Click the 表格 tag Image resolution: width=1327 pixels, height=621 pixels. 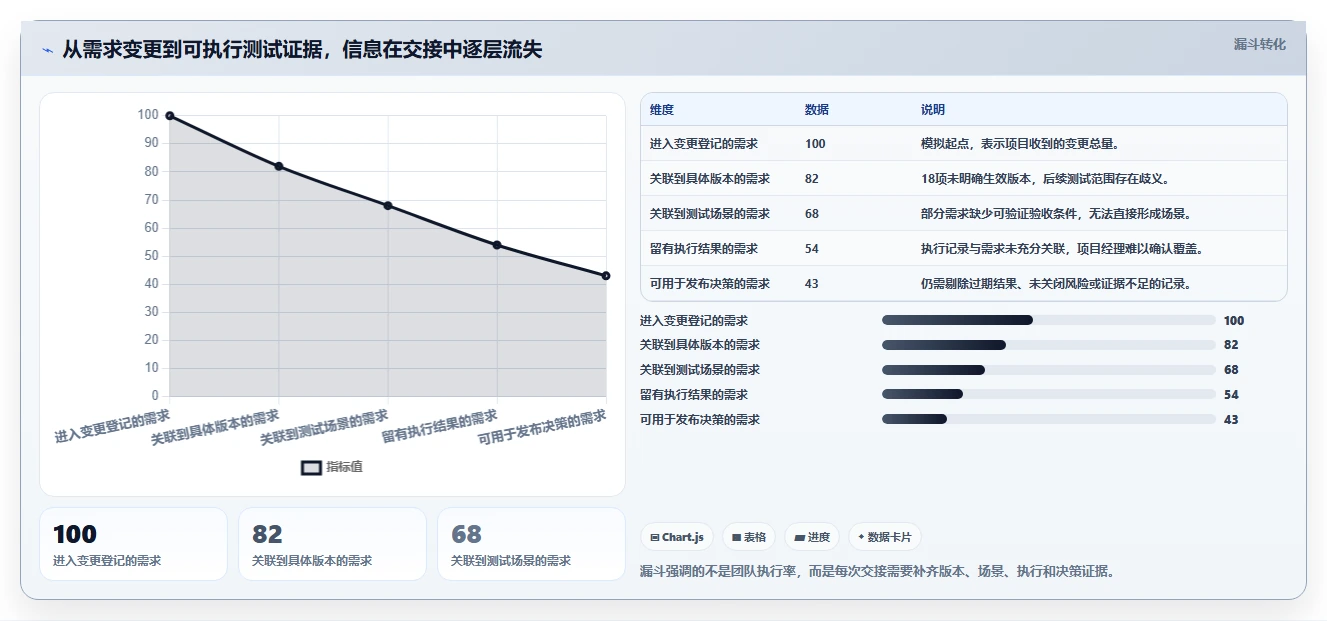pos(749,537)
